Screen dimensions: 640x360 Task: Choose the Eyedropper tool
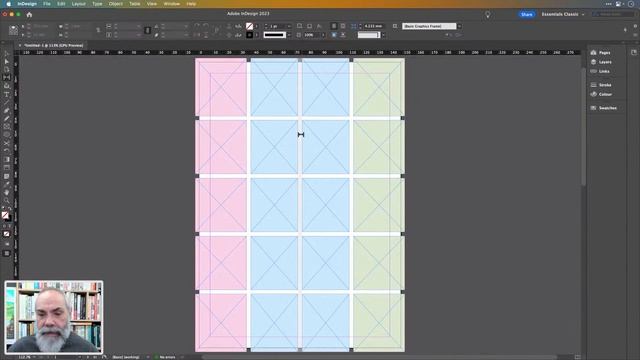coord(7,184)
